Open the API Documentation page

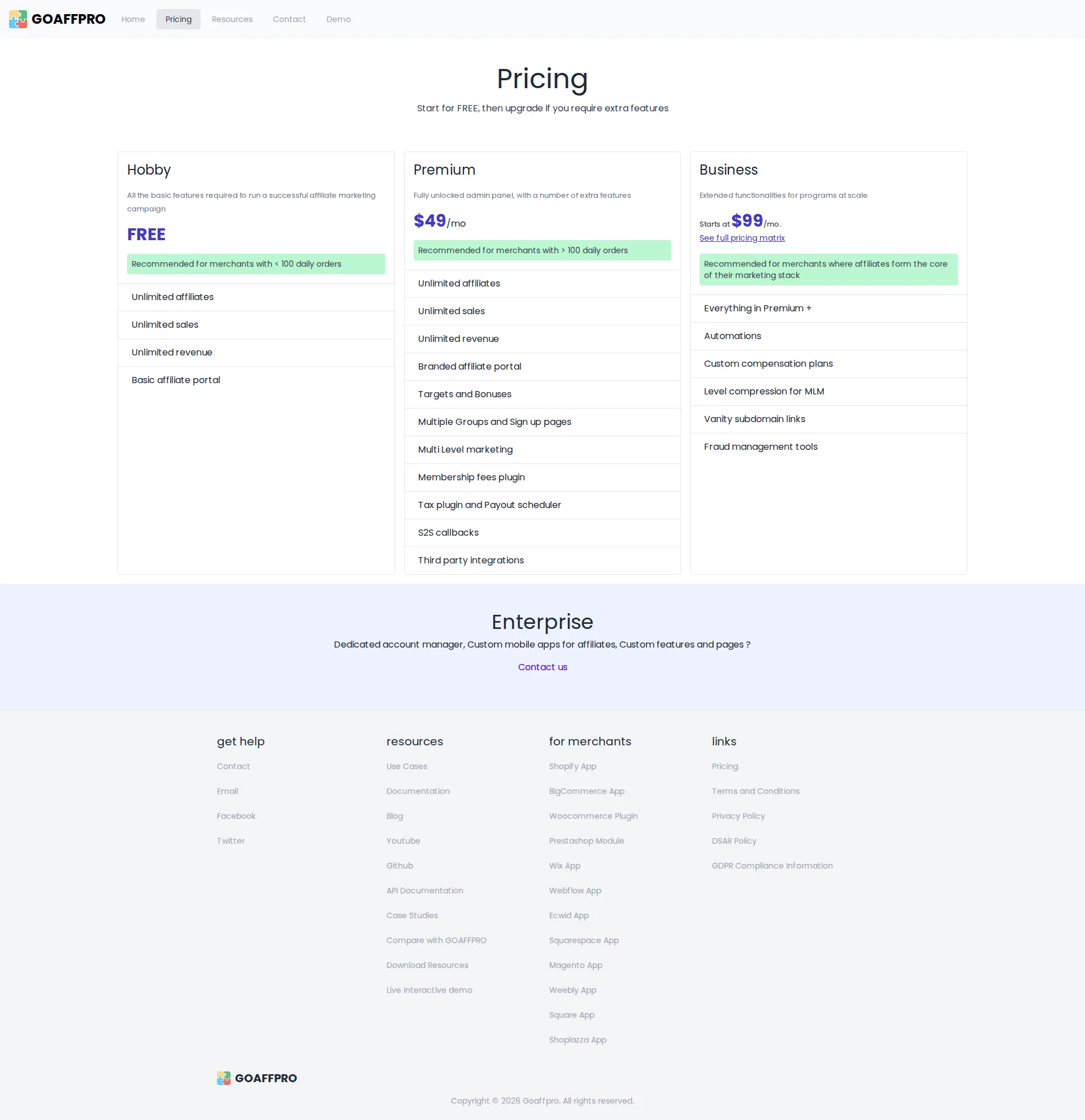424,890
